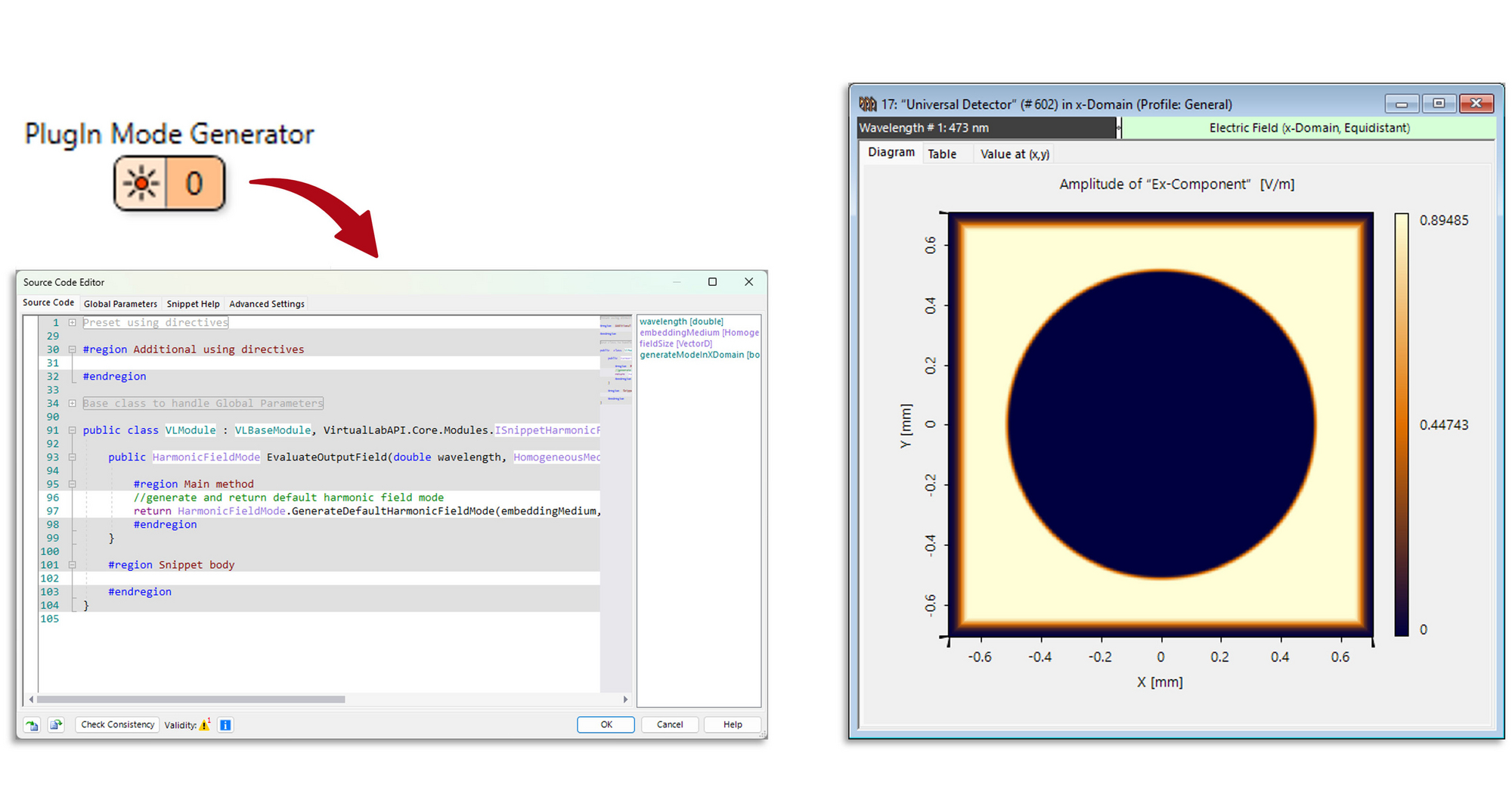Click the empty line 102 in Snippet body
Viewport: 1512px width, 794px height.
point(342,578)
